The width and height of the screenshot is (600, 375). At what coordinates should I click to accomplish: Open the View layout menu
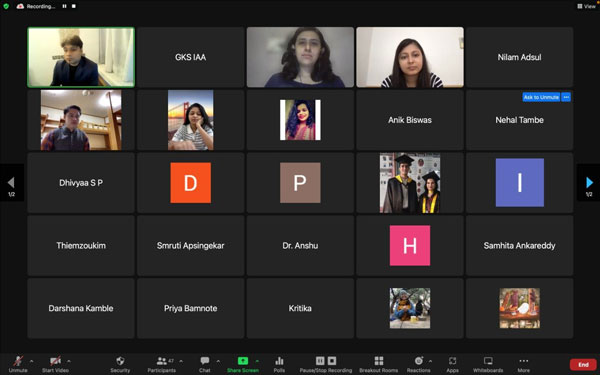(586, 6)
